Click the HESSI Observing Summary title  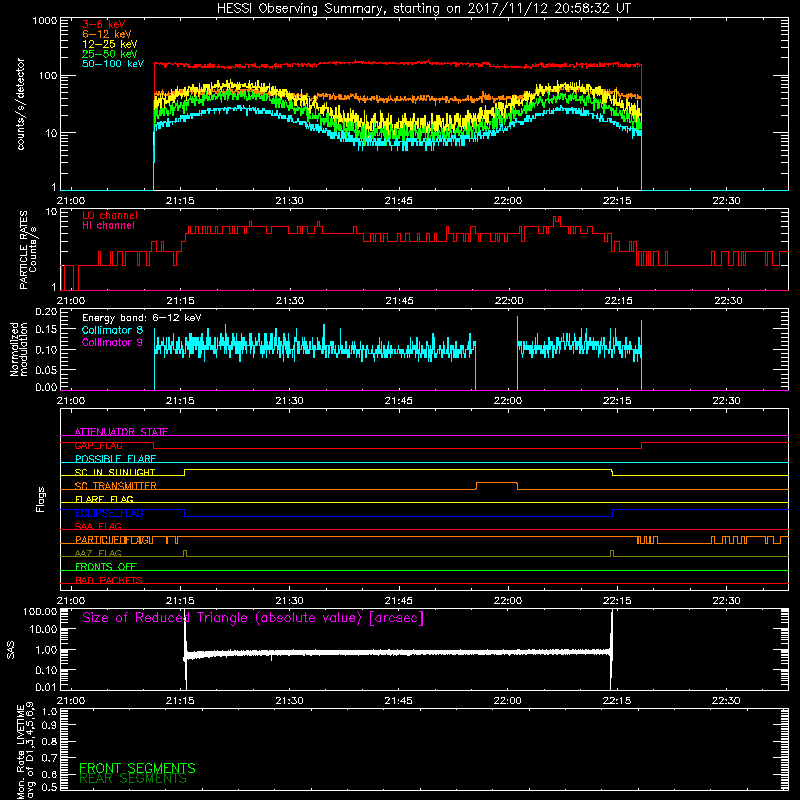point(423,9)
